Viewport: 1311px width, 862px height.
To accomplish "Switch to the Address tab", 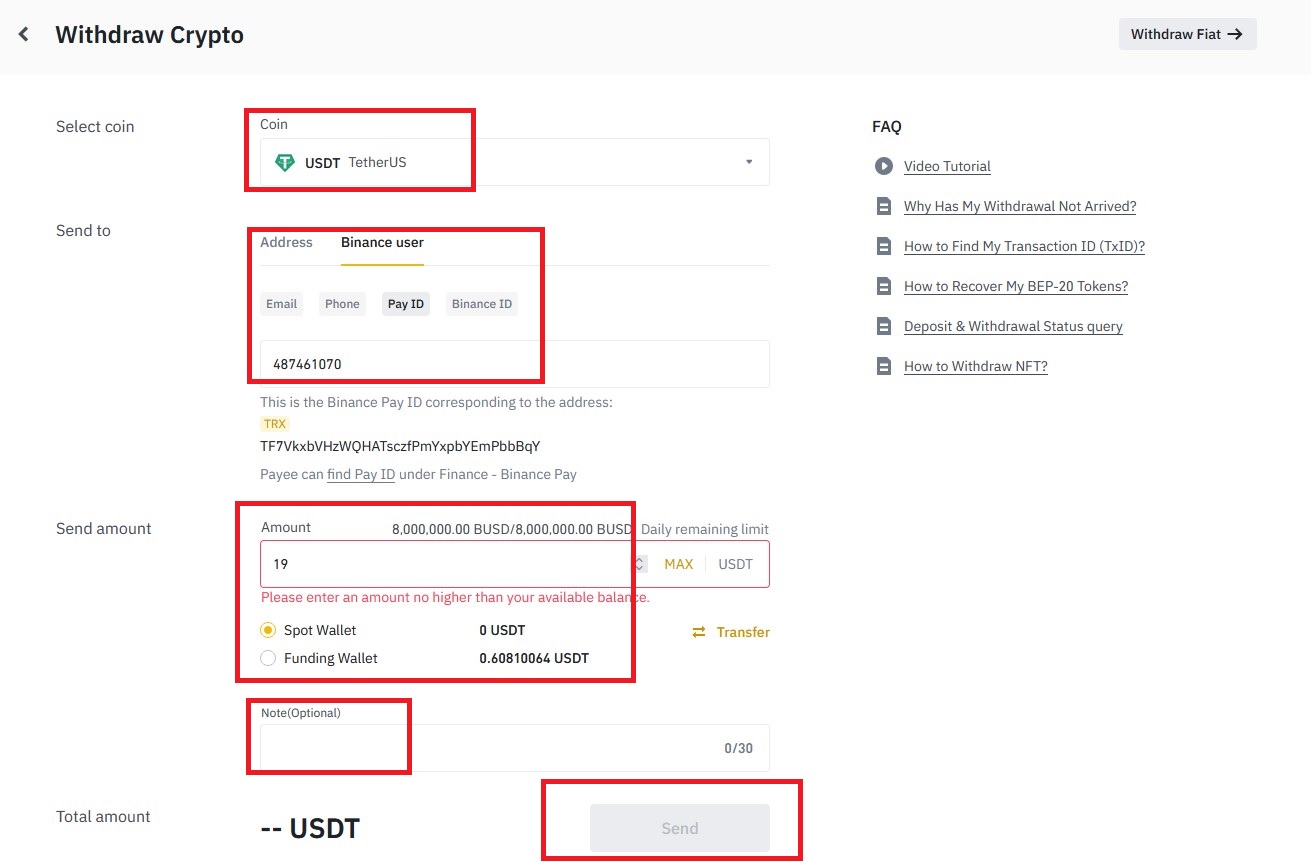I will (286, 242).
